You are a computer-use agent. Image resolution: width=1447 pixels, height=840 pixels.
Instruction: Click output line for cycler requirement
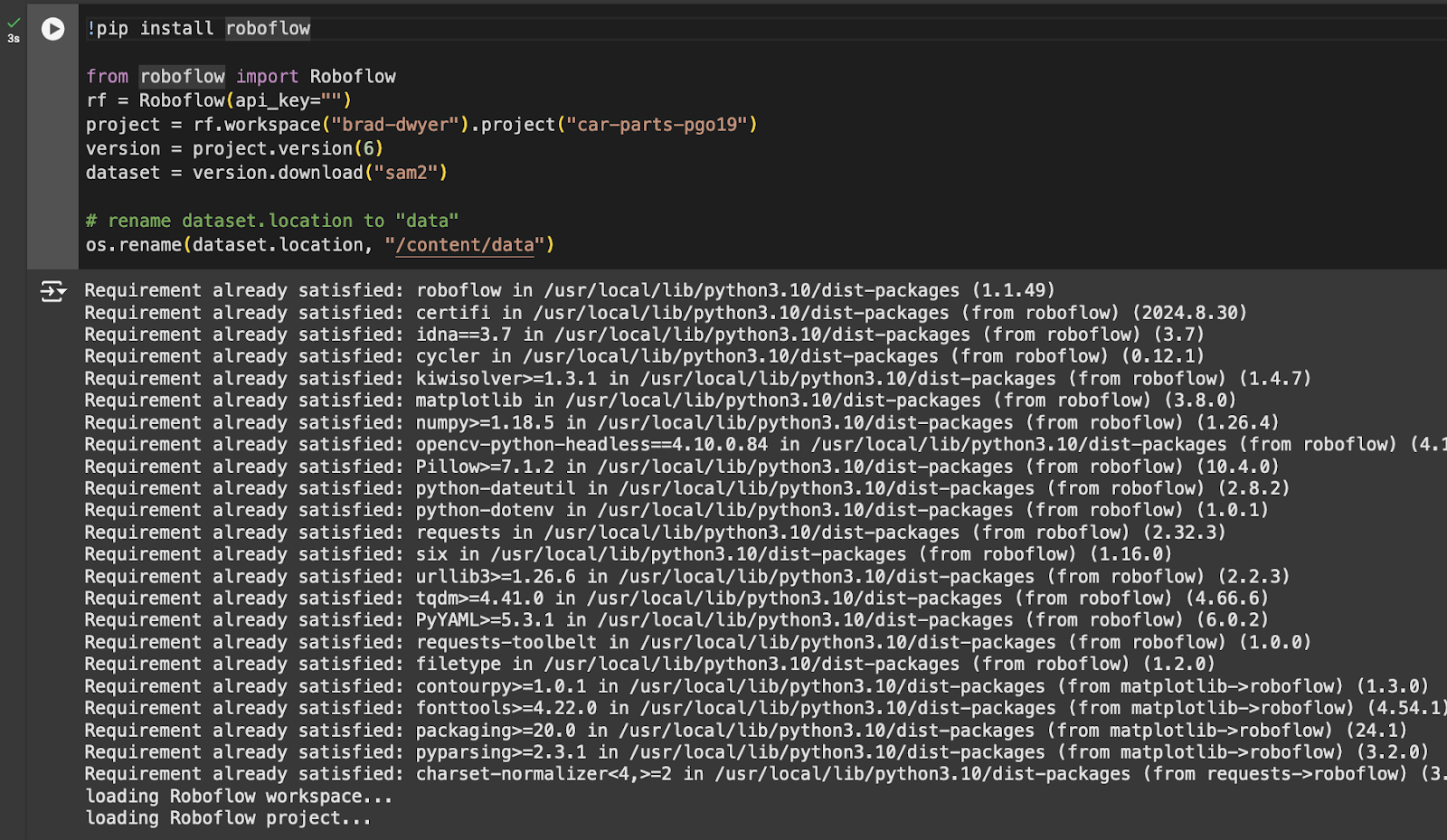[x=645, y=356]
